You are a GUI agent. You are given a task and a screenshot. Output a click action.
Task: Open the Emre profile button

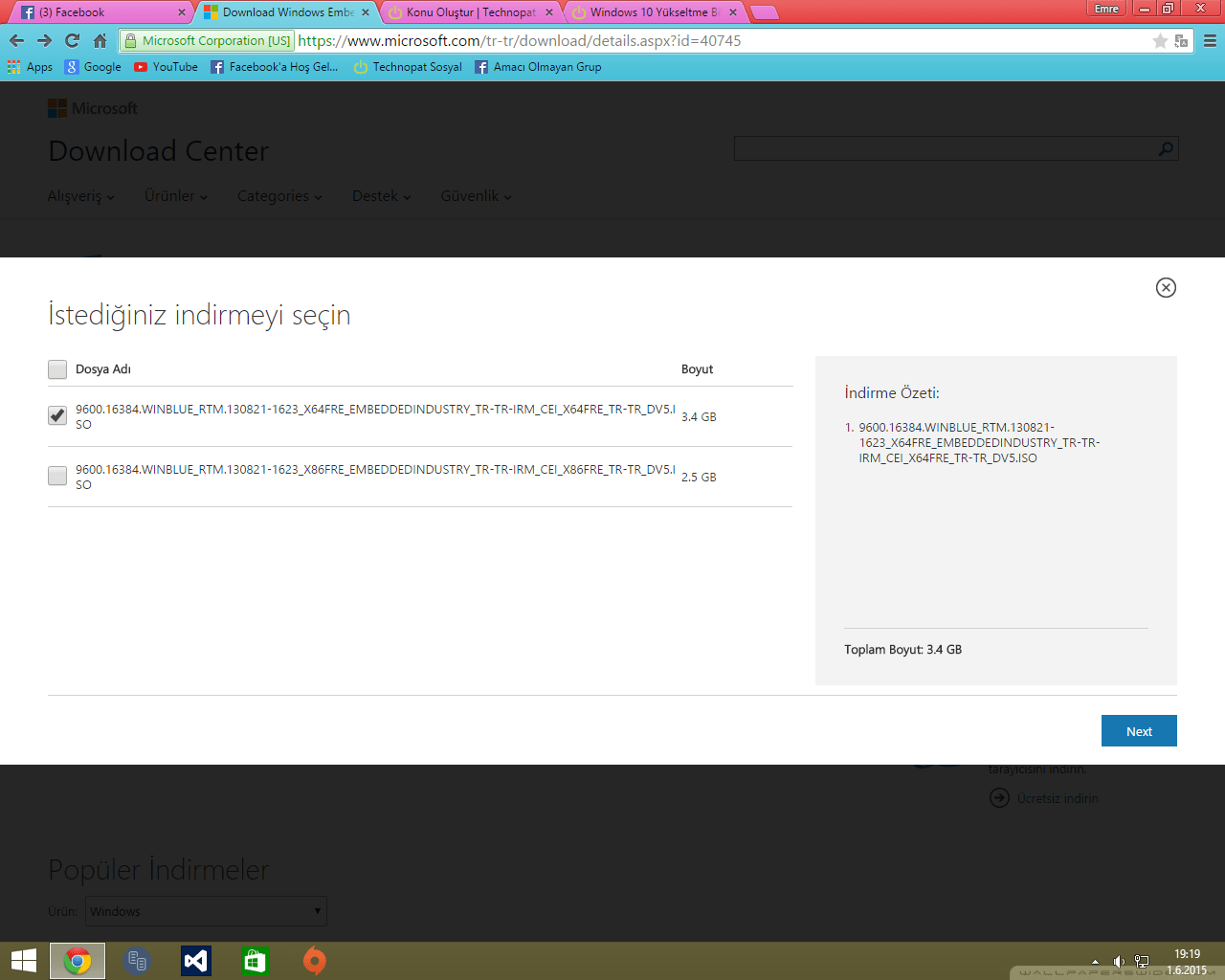click(1106, 9)
